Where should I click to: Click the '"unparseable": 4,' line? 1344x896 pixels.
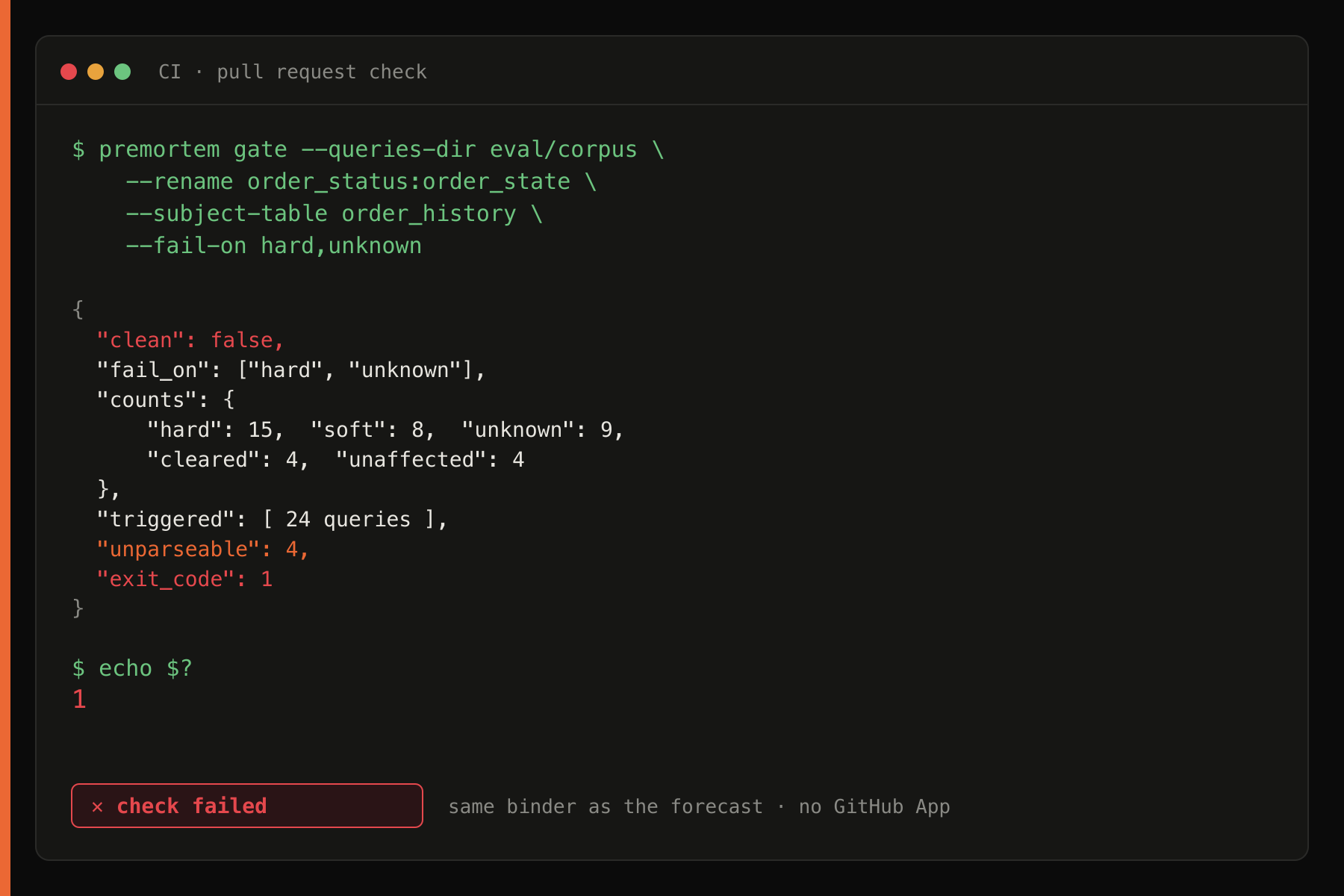pos(203,549)
